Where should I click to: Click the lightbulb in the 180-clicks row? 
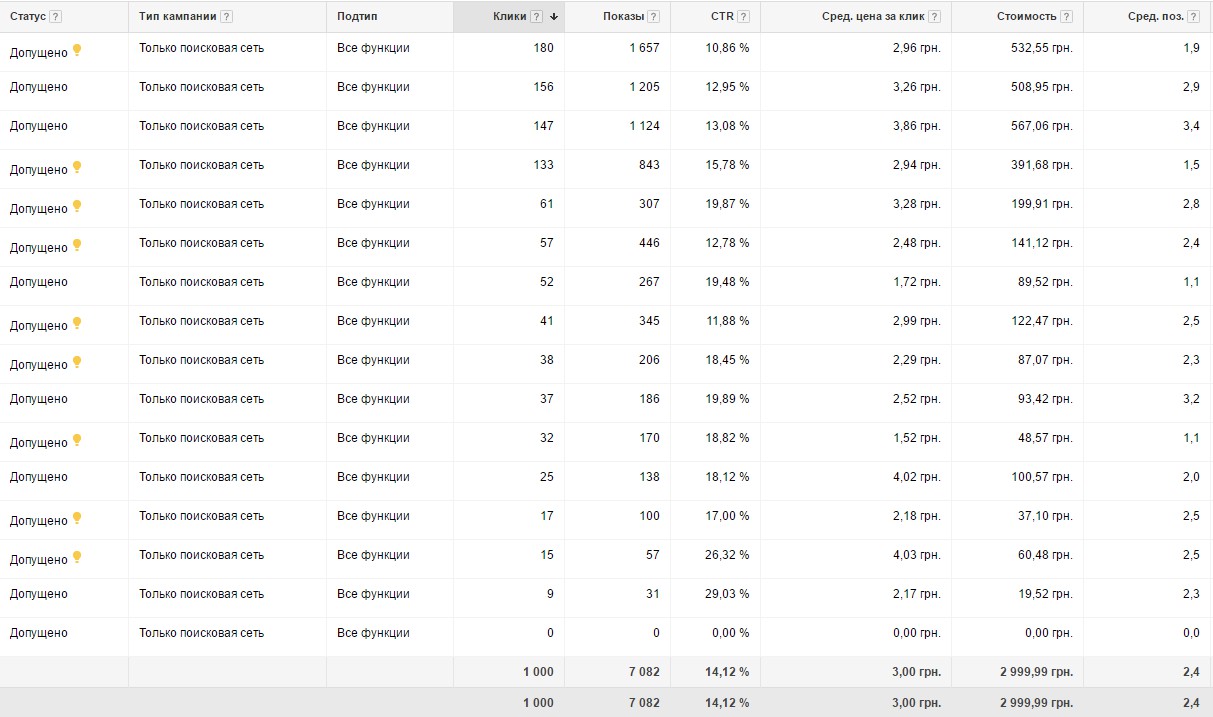(x=77, y=50)
